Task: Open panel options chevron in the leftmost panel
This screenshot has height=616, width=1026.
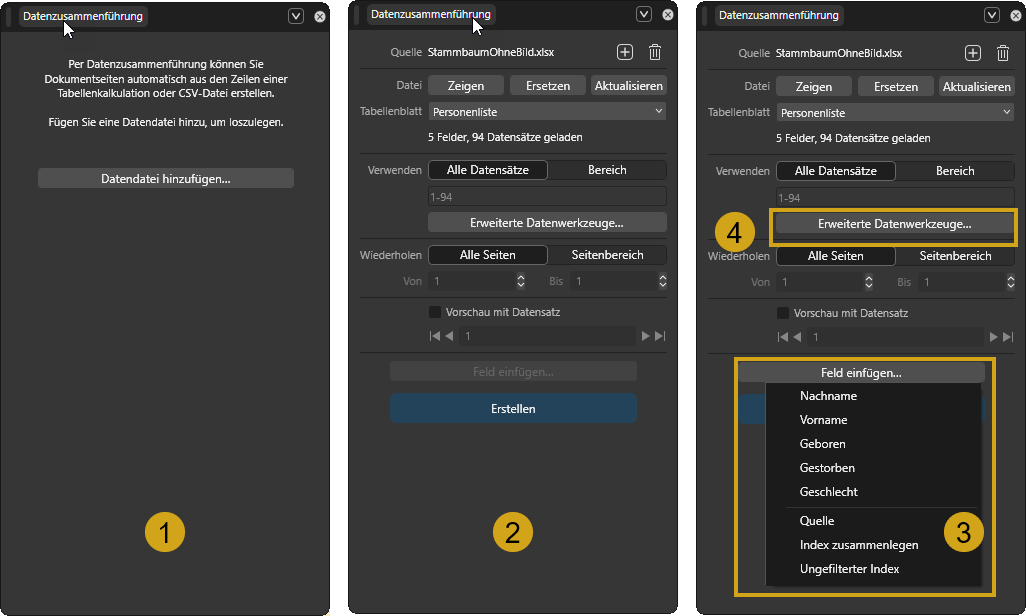Action: tap(295, 15)
